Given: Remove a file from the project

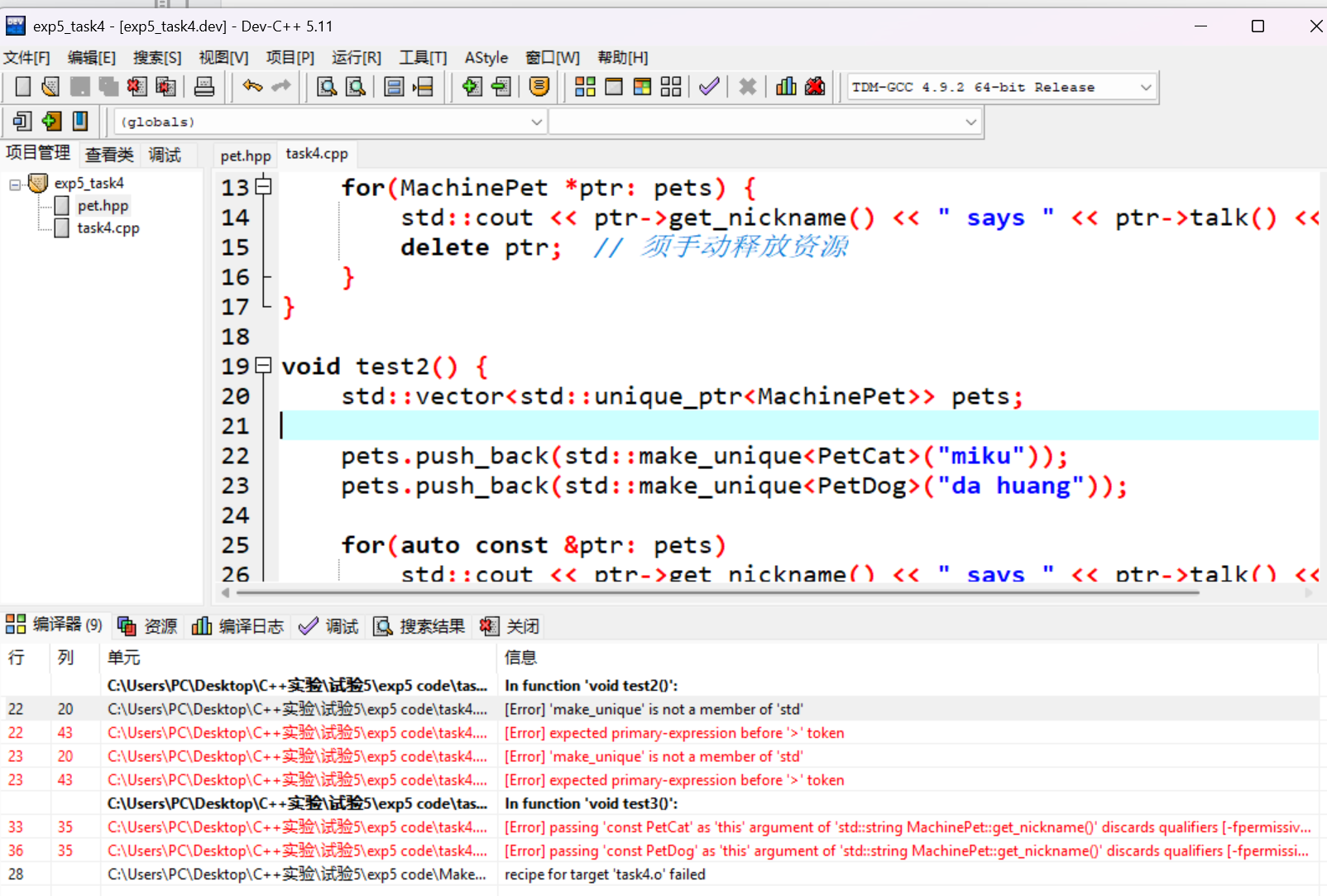Looking at the screenshot, I should (x=501, y=87).
